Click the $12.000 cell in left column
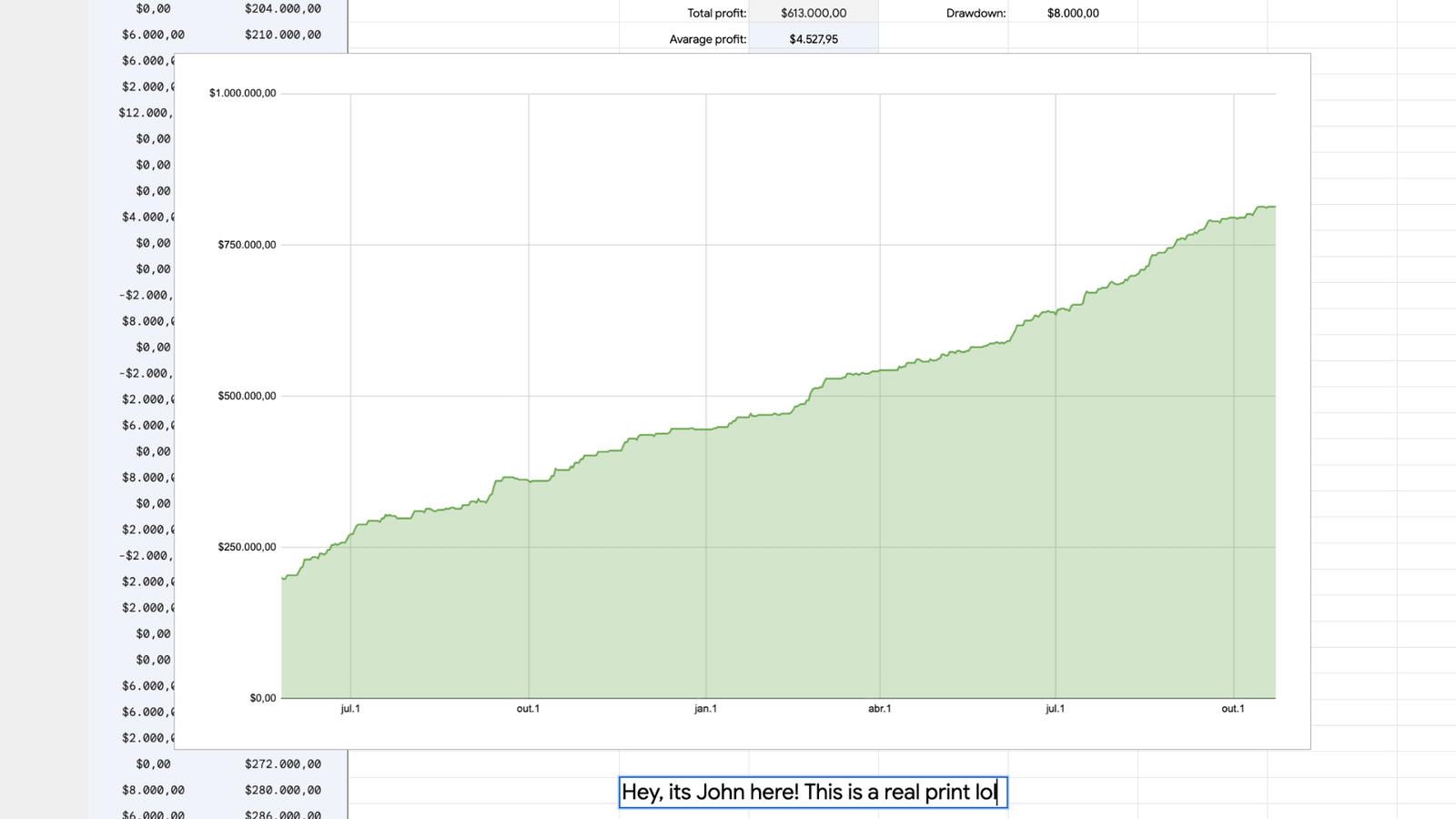Viewport: 1456px width, 819px height. (146, 113)
